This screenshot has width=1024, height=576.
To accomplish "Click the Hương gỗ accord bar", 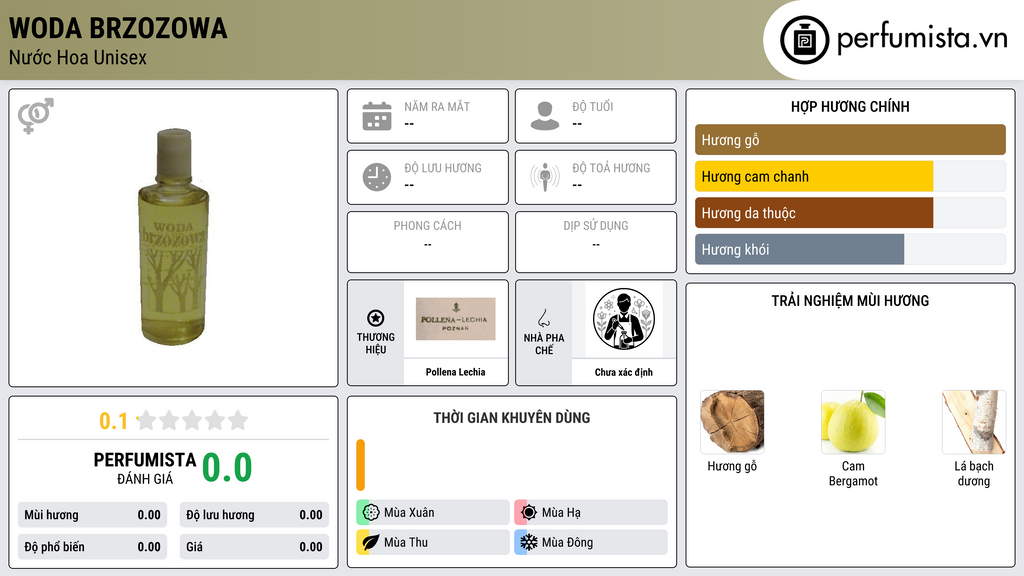I will (x=850, y=140).
